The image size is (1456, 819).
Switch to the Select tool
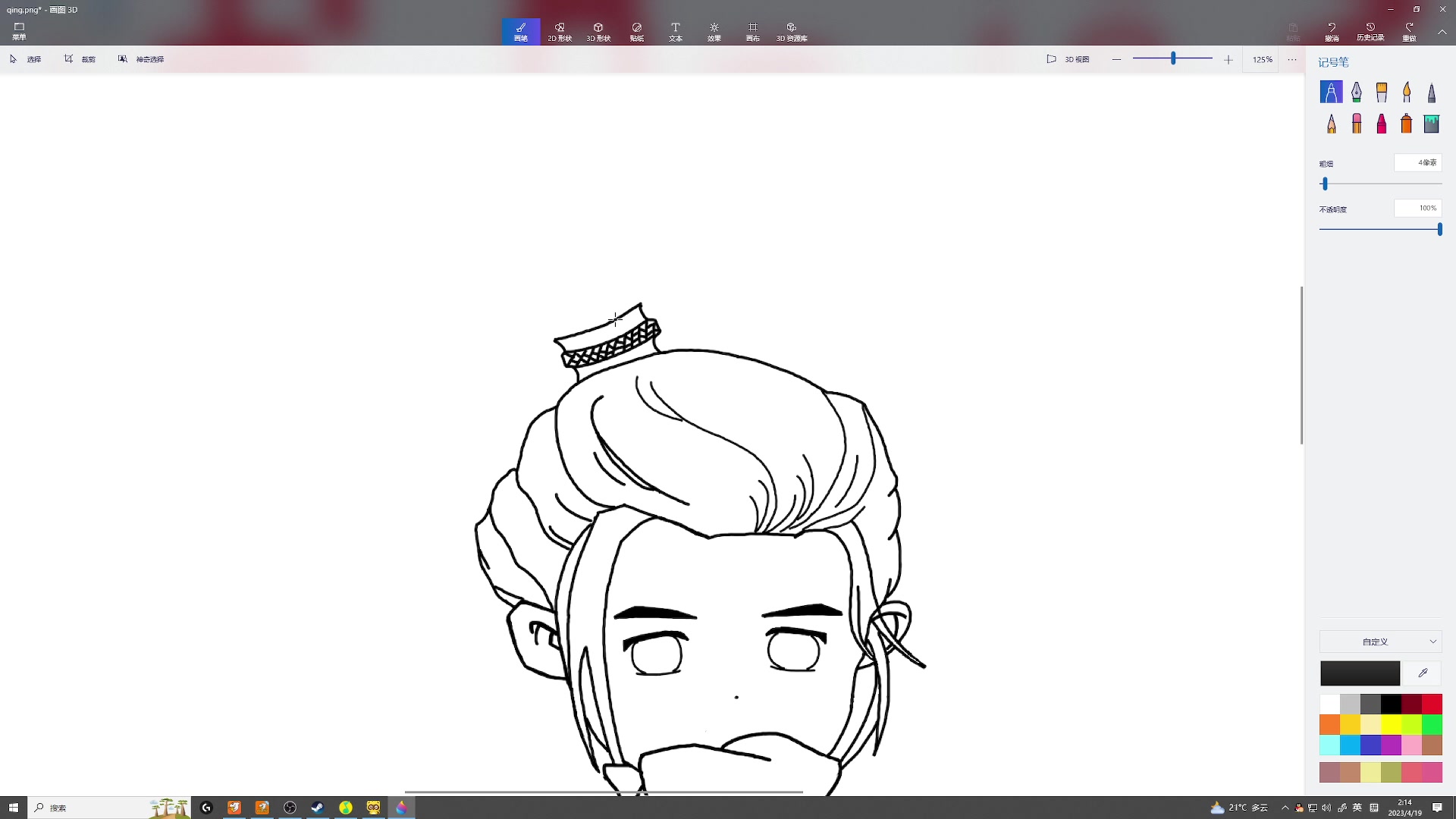point(26,59)
